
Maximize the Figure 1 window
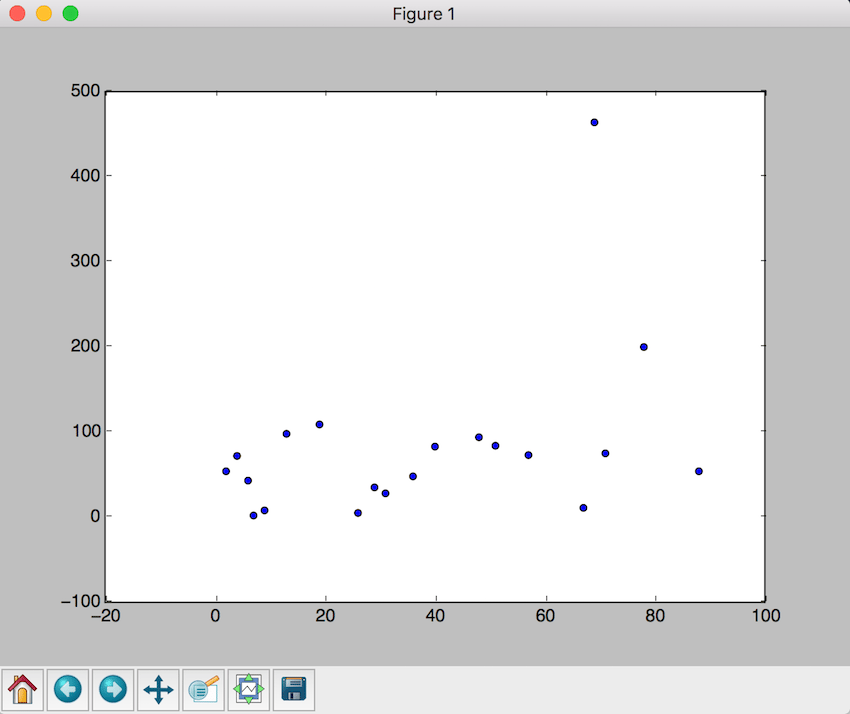(x=70, y=14)
